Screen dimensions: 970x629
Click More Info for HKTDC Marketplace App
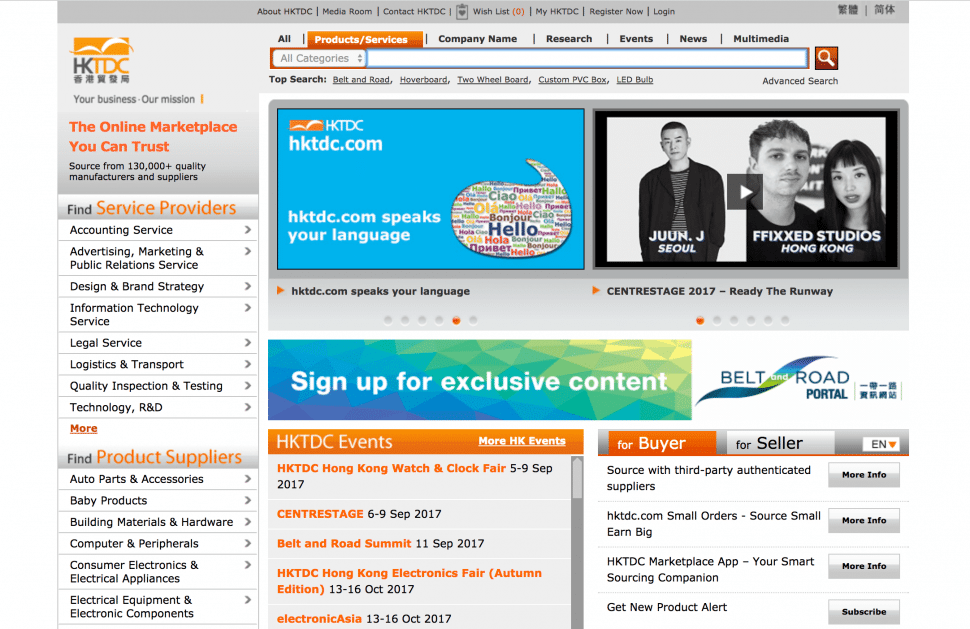[x=864, y=567]
